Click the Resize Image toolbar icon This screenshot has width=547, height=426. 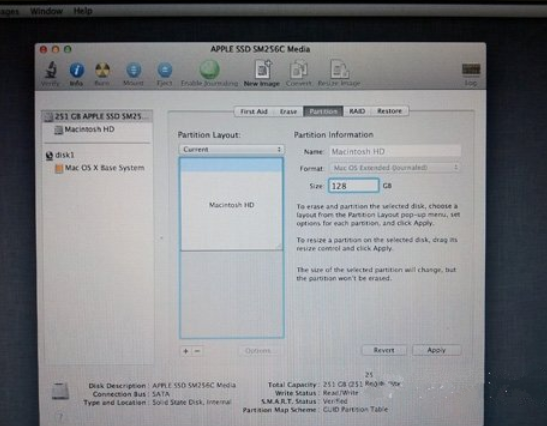339,69
